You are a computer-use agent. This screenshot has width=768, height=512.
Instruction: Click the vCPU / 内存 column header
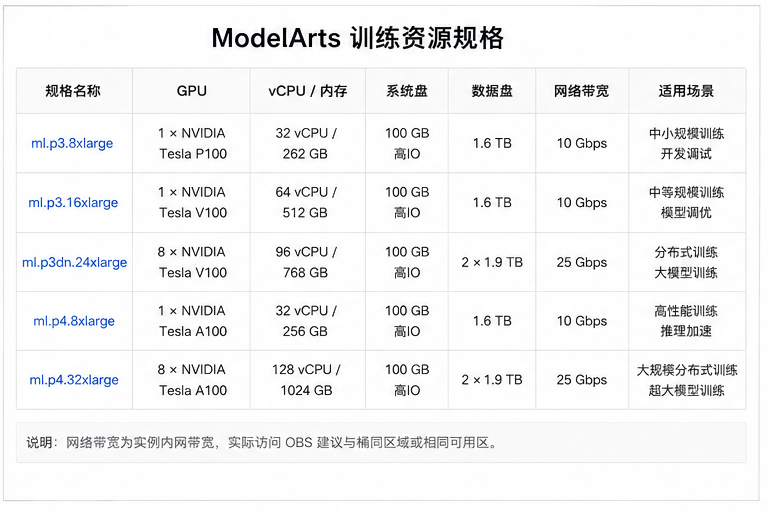coord(308,91)
